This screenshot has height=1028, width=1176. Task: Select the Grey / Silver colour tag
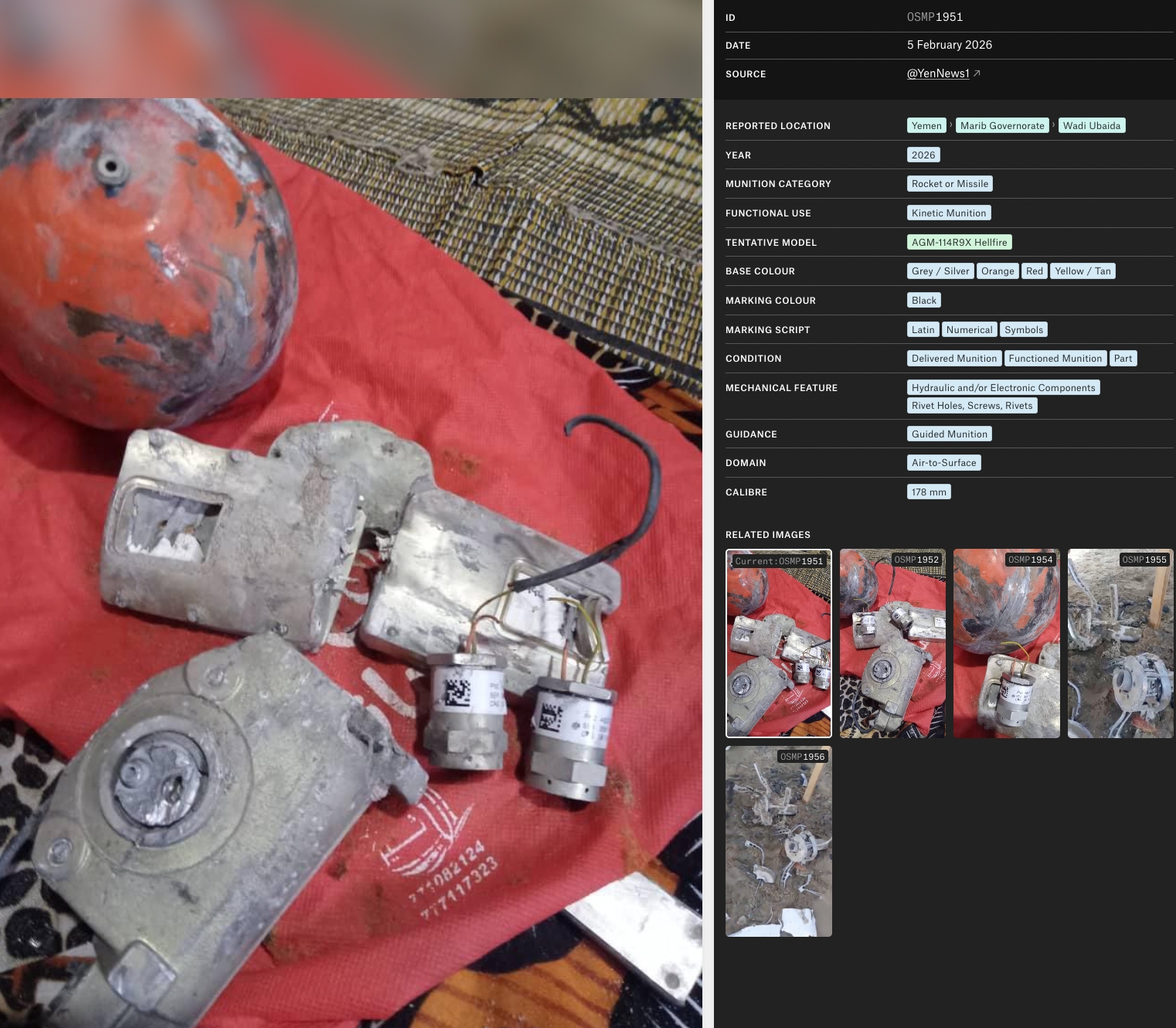[940, 271]
